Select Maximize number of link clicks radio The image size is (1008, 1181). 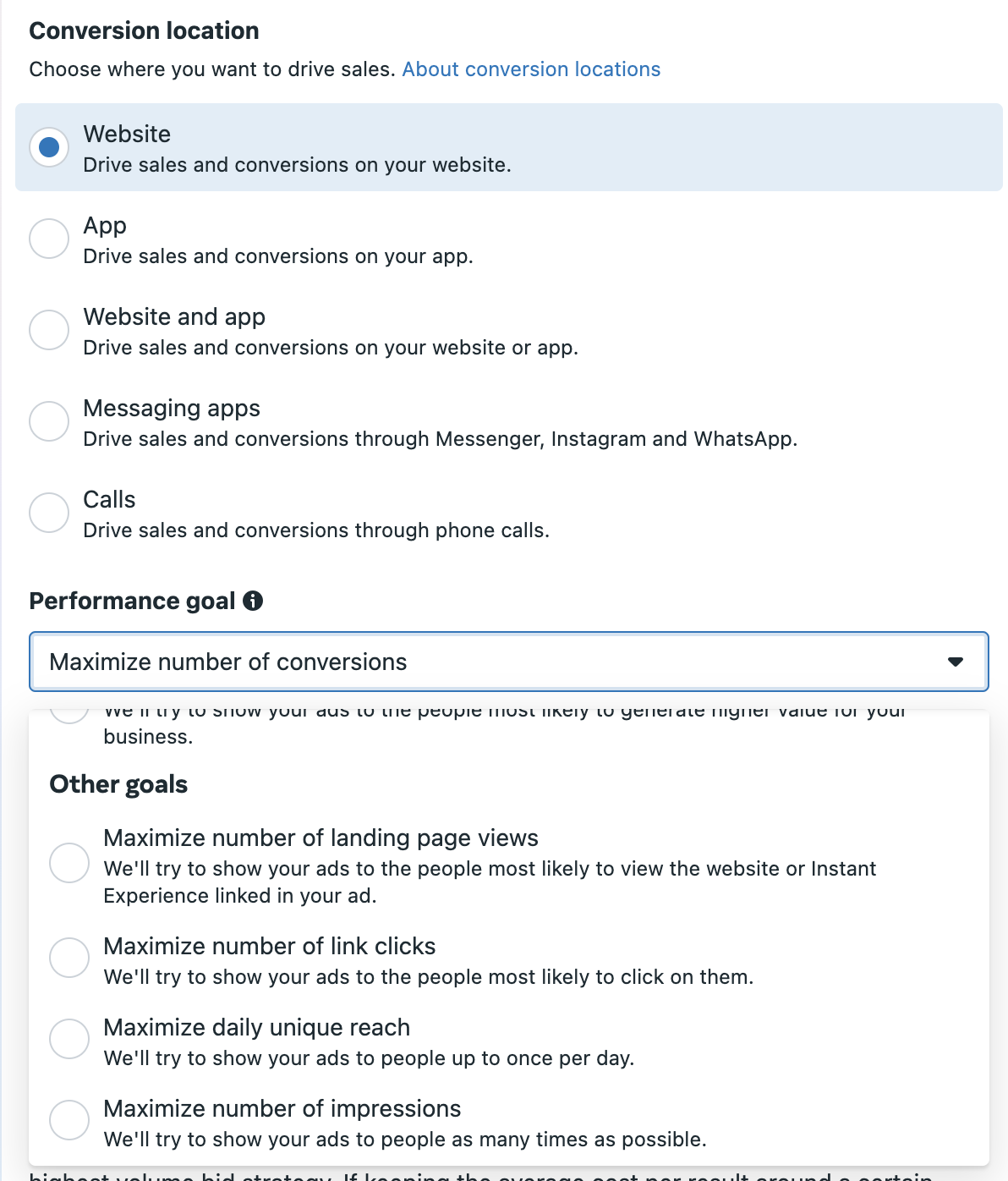[x=69, y=958]
